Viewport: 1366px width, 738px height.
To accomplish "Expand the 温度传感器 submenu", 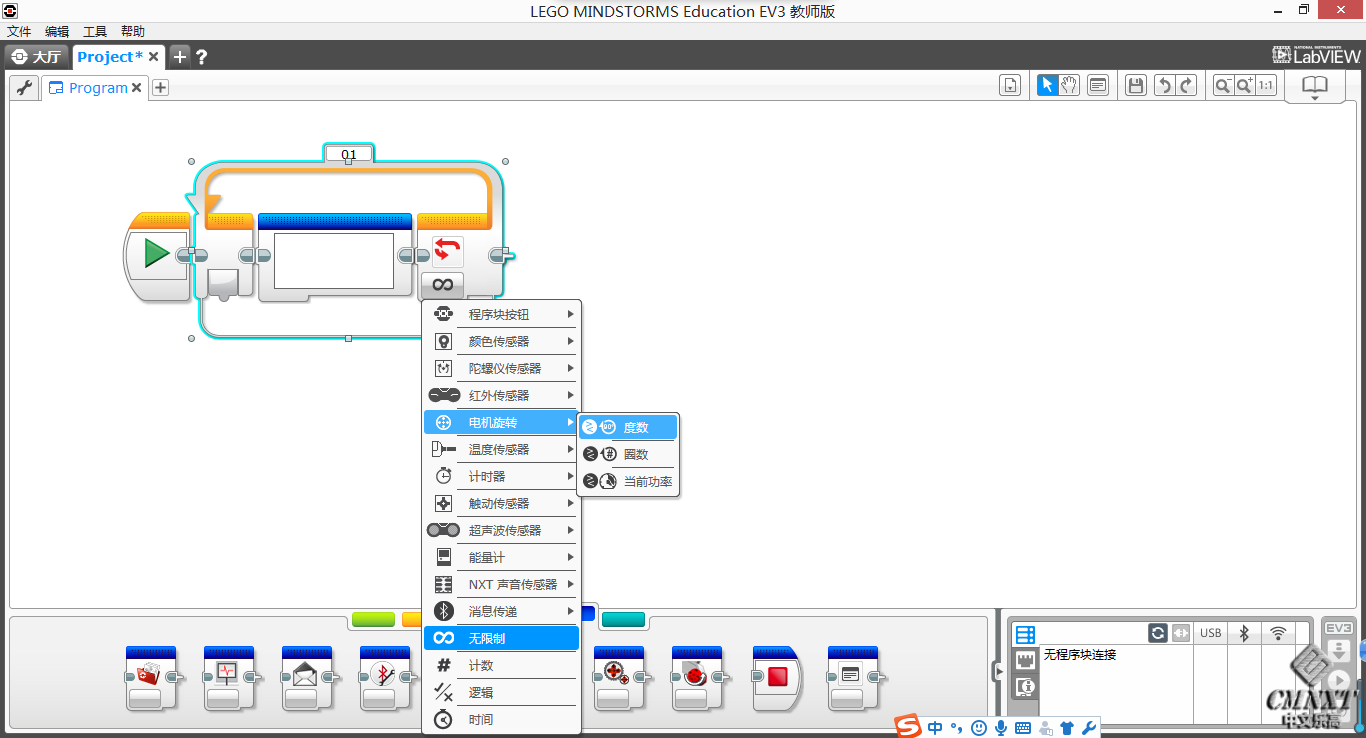I will click(x=502, y=449).
